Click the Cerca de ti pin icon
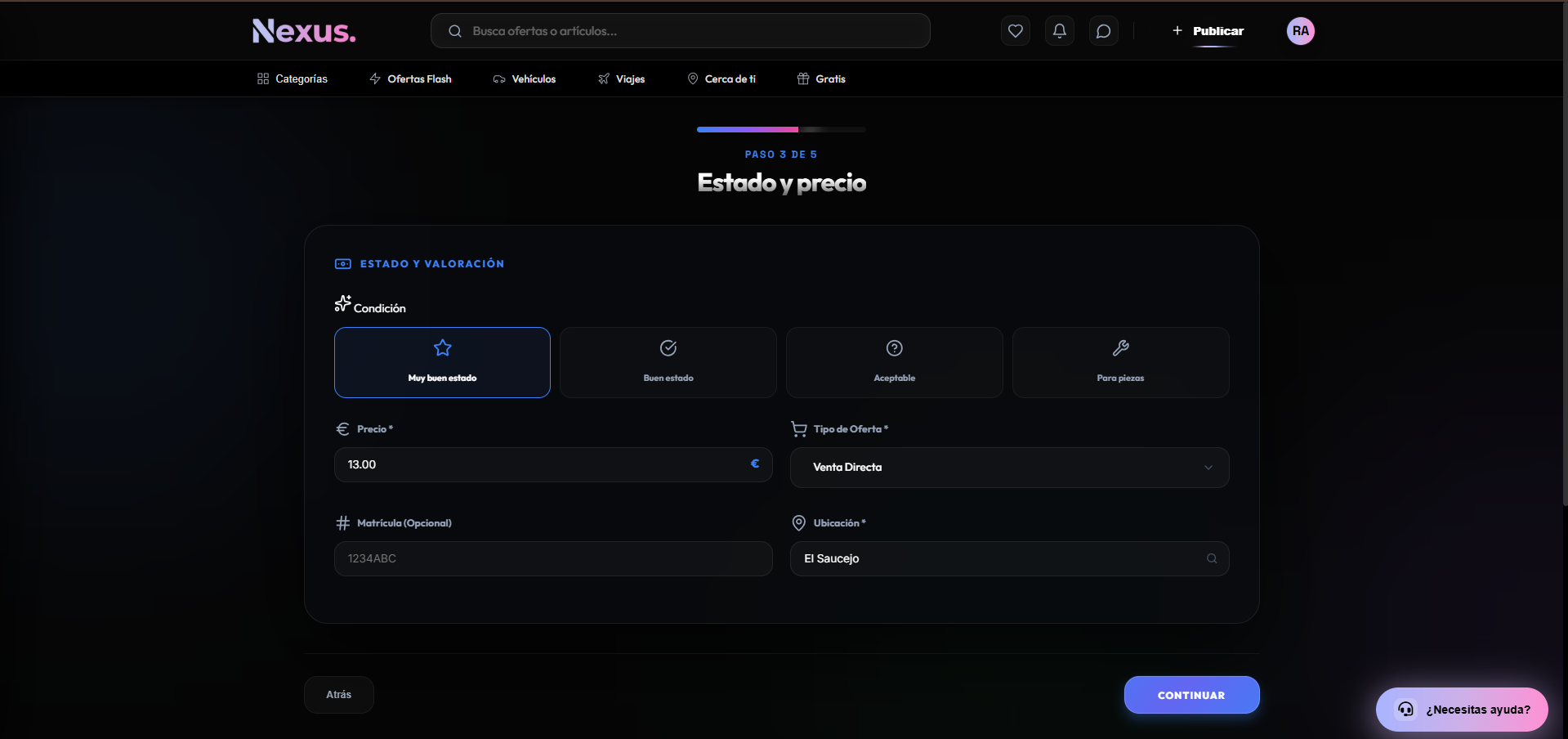The image size is (1568, 739). (693, 78)
